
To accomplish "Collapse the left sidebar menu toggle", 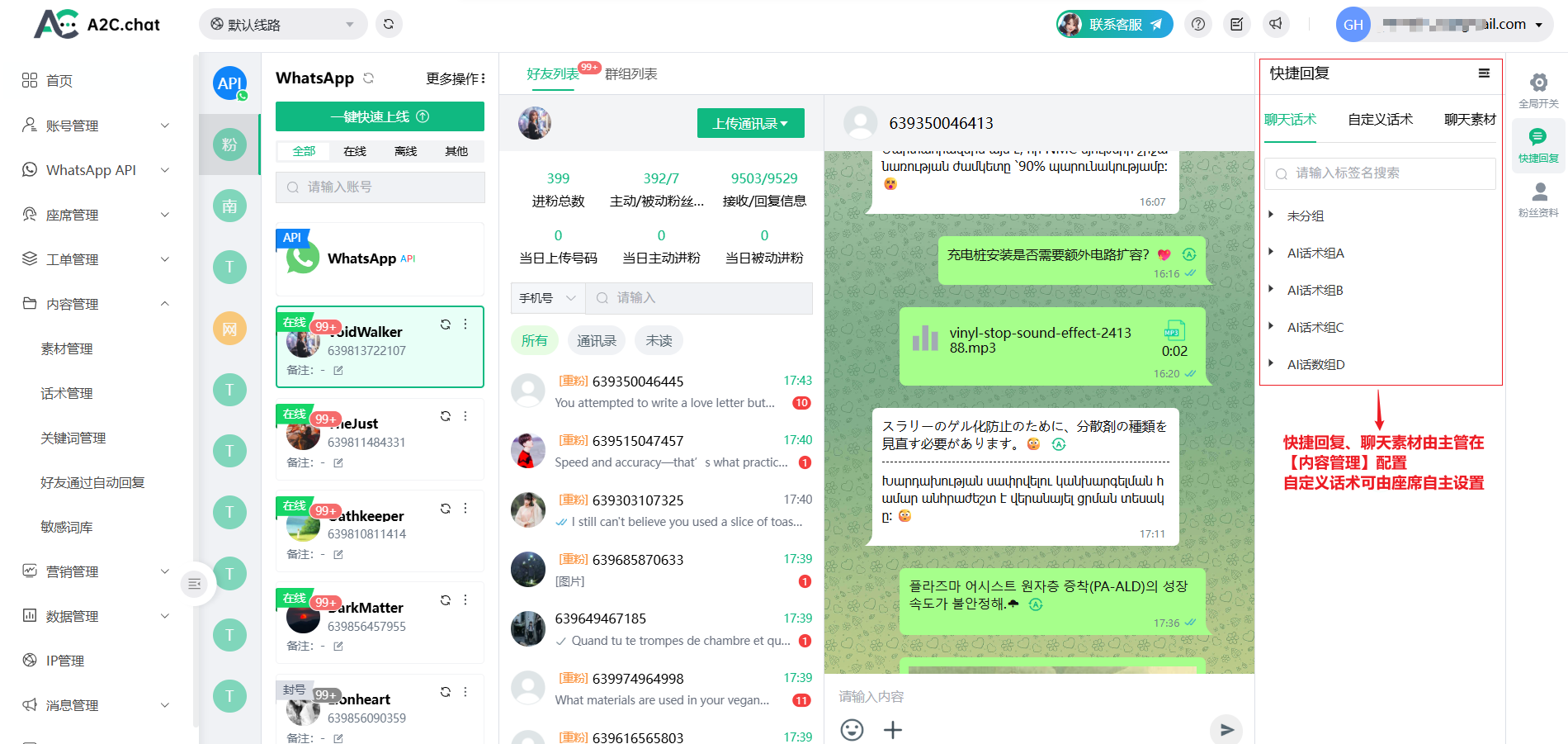I will coord(195,584).
